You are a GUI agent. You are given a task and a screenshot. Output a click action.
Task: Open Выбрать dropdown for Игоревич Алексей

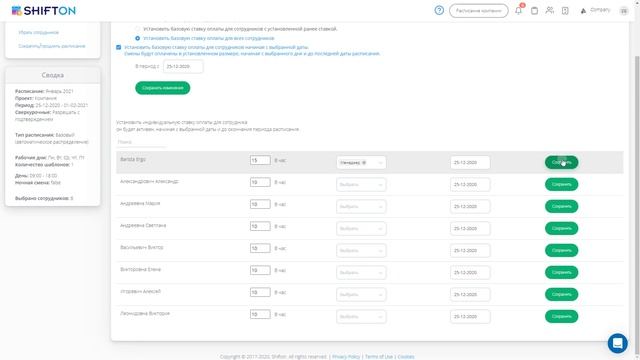click(361, 295)
